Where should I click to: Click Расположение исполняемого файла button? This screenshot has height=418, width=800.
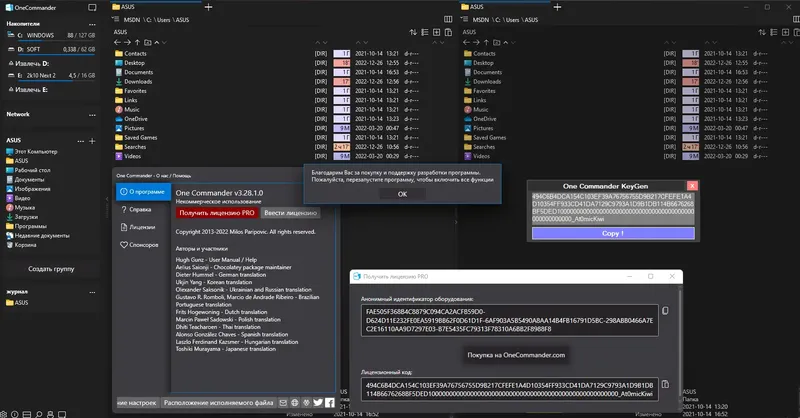click(218, 403)
